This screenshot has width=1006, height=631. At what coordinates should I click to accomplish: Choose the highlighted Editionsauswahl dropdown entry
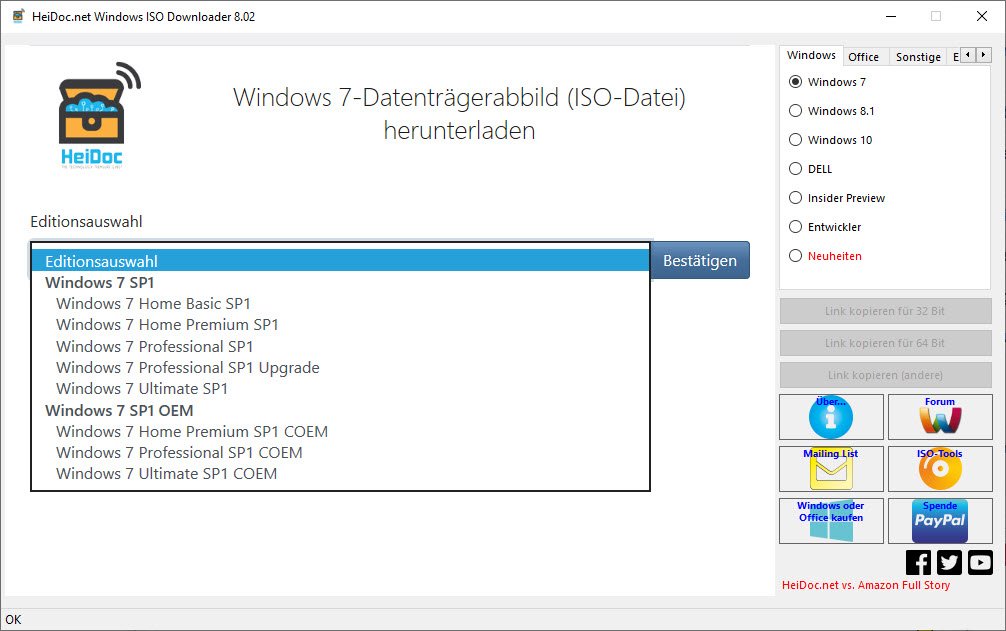[x=340, y=261]
